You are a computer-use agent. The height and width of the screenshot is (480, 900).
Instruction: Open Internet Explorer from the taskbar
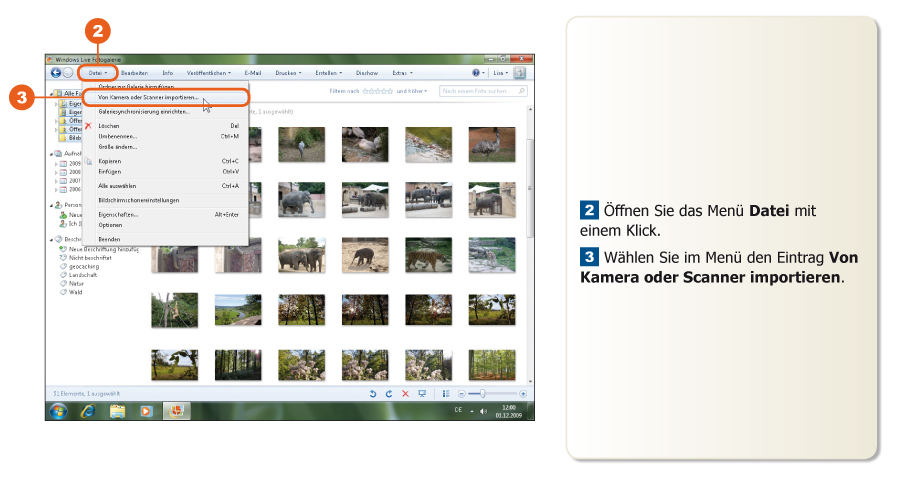(87, 411)
